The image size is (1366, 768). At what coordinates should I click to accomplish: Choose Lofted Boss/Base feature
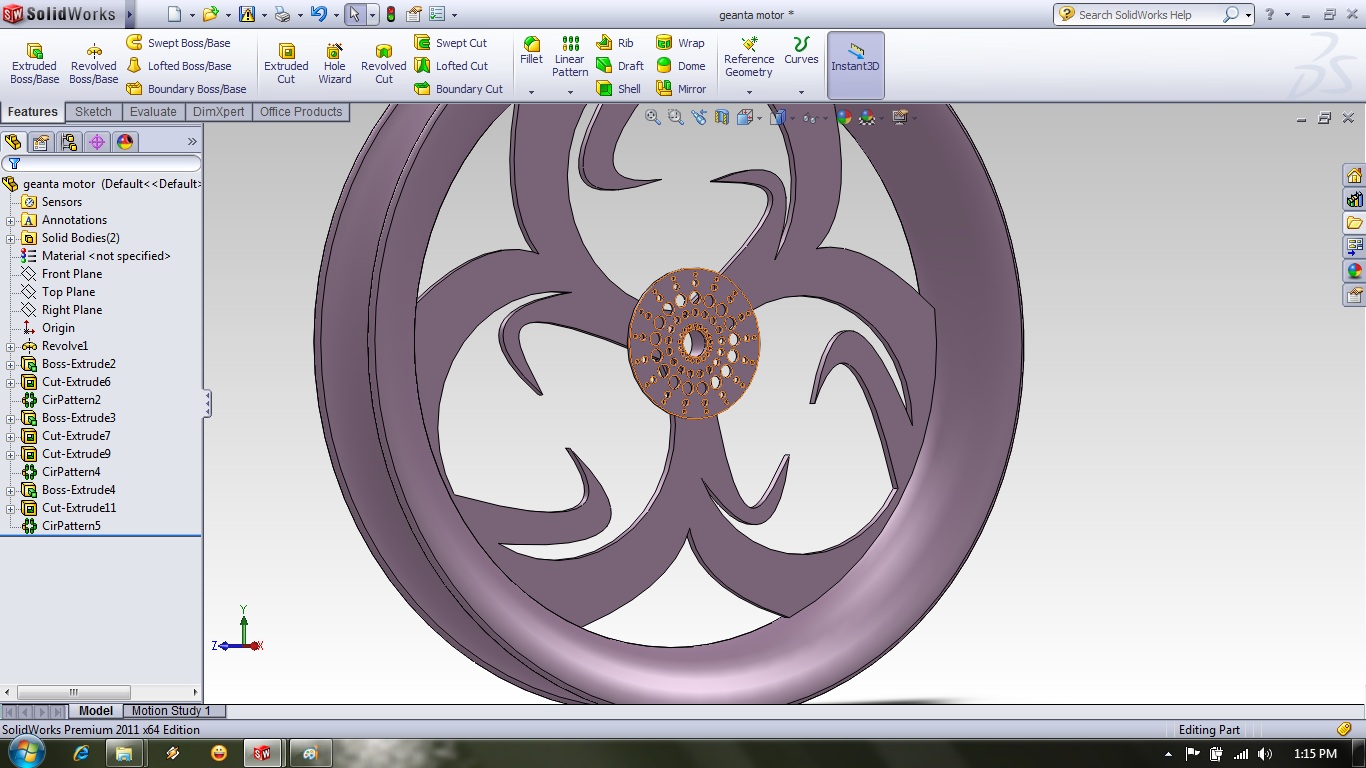[x=179, y=66]
